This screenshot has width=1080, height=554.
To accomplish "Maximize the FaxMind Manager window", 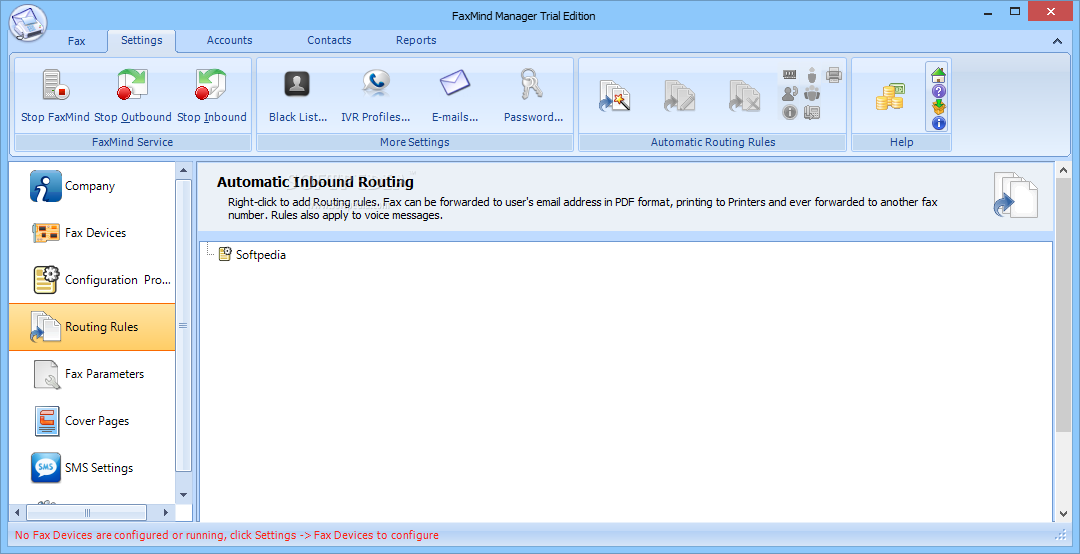I will (1015, 11).
